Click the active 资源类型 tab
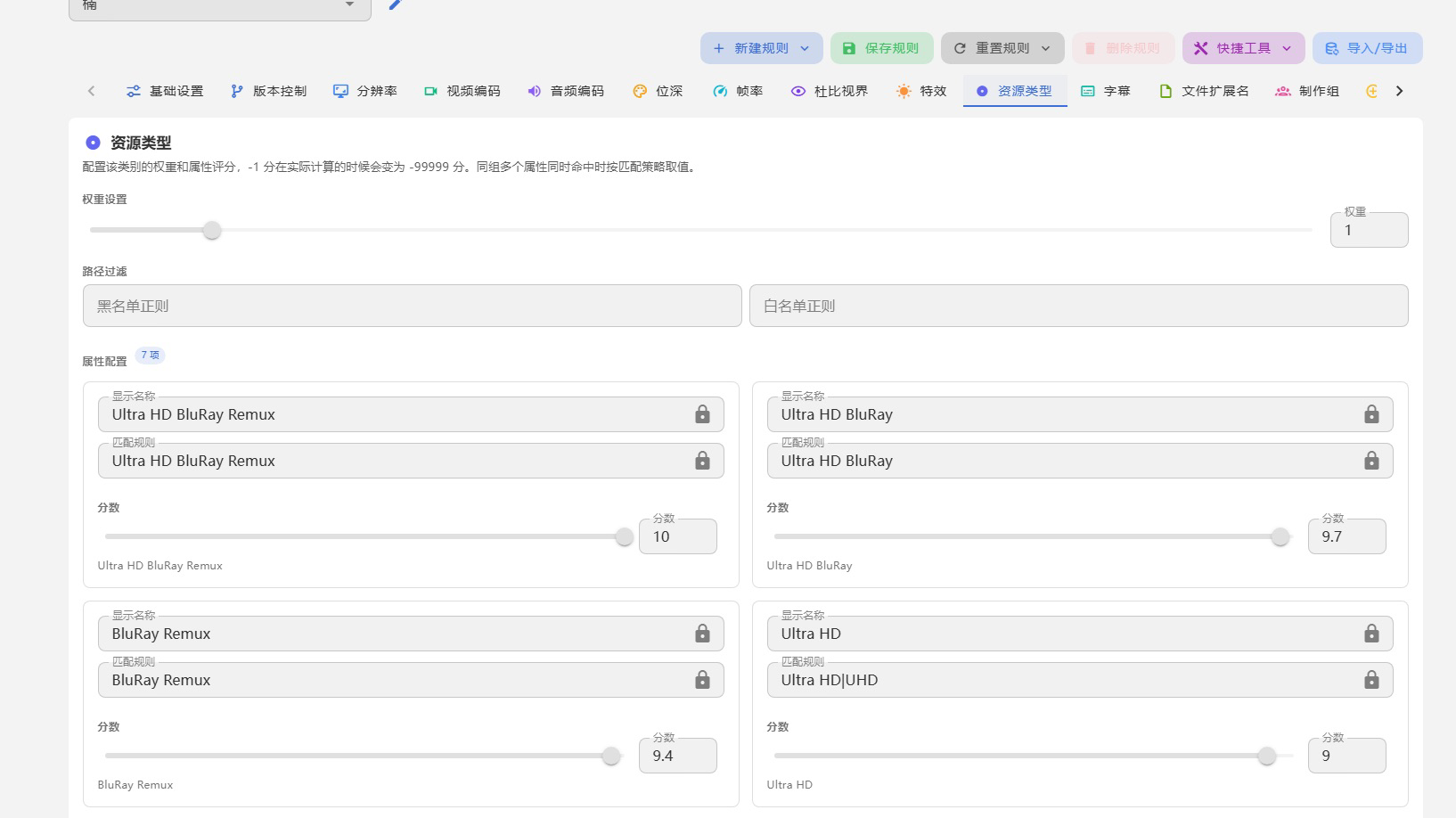The image size is (1456, 818). [x=1015, y=91]
